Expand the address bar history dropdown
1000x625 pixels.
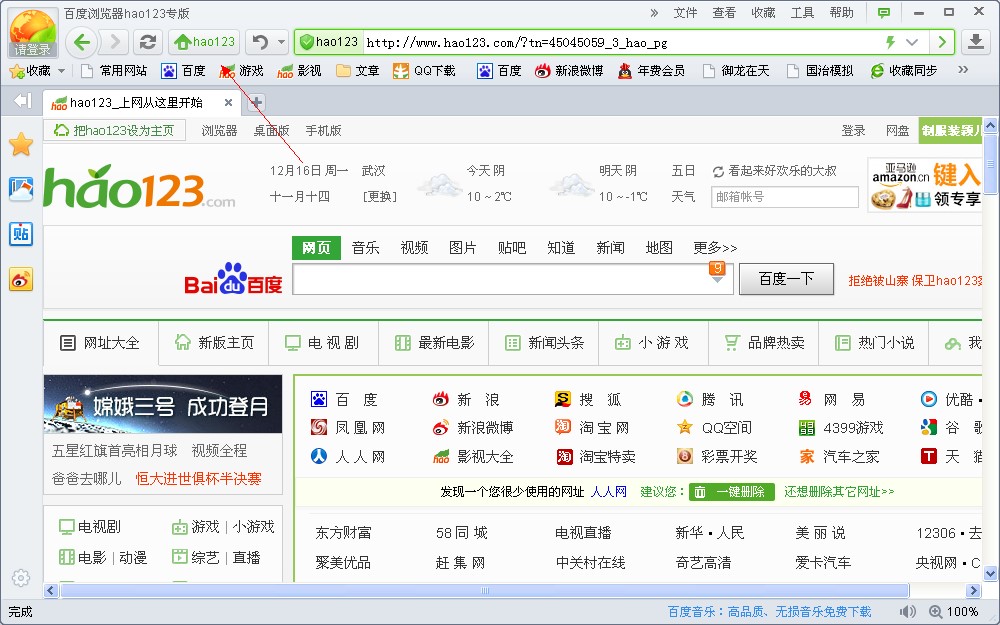[x=912, y=42]
